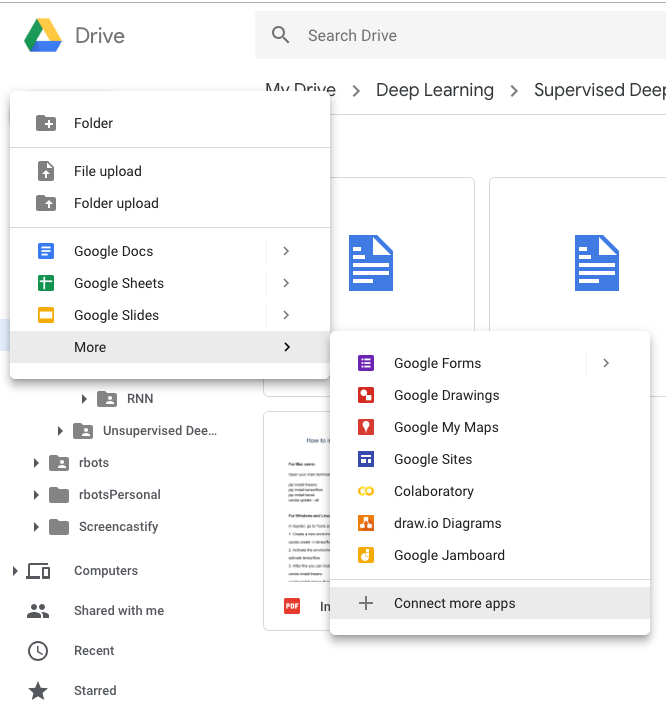Expand the Computers section arrow
666x704 pixels.
point(15,571)
